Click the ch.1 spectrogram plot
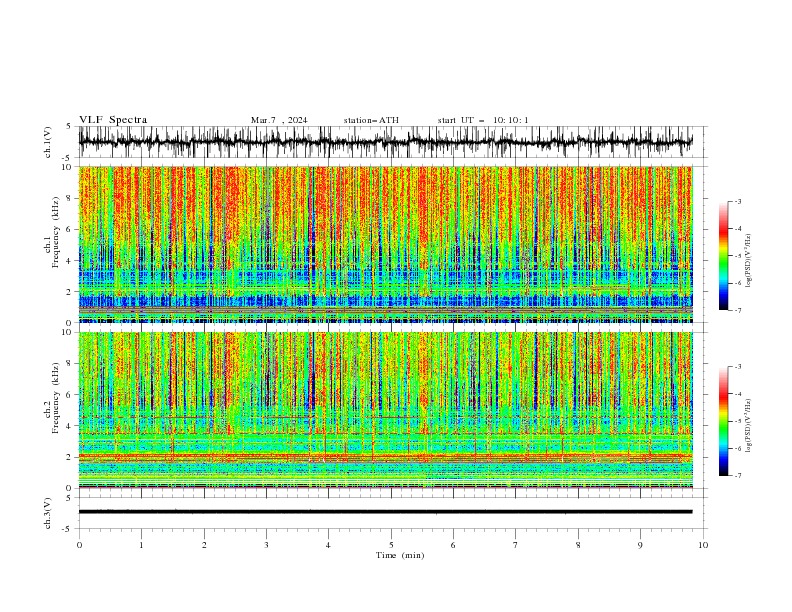 (x=385, y=244)
